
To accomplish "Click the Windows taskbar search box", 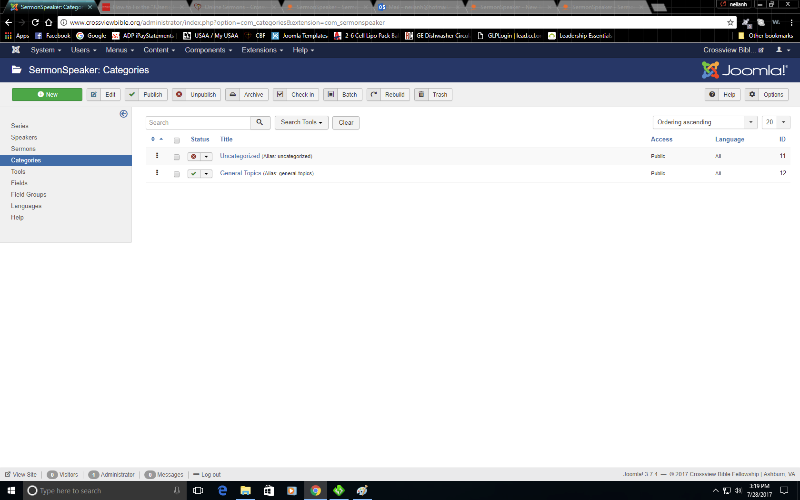I will tap(104, 490).
